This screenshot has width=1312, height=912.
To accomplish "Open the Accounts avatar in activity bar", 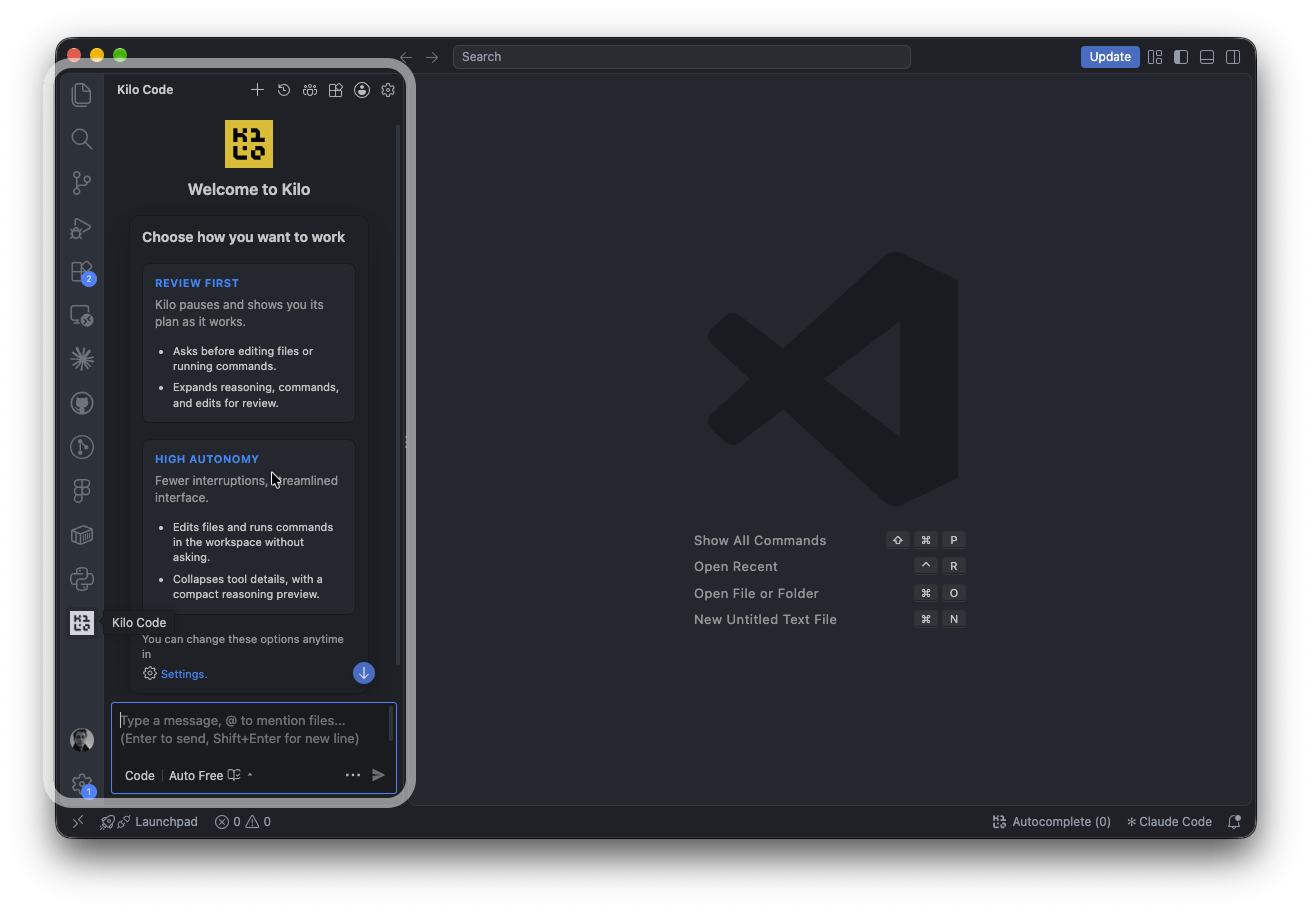I will tap(82, 740).
